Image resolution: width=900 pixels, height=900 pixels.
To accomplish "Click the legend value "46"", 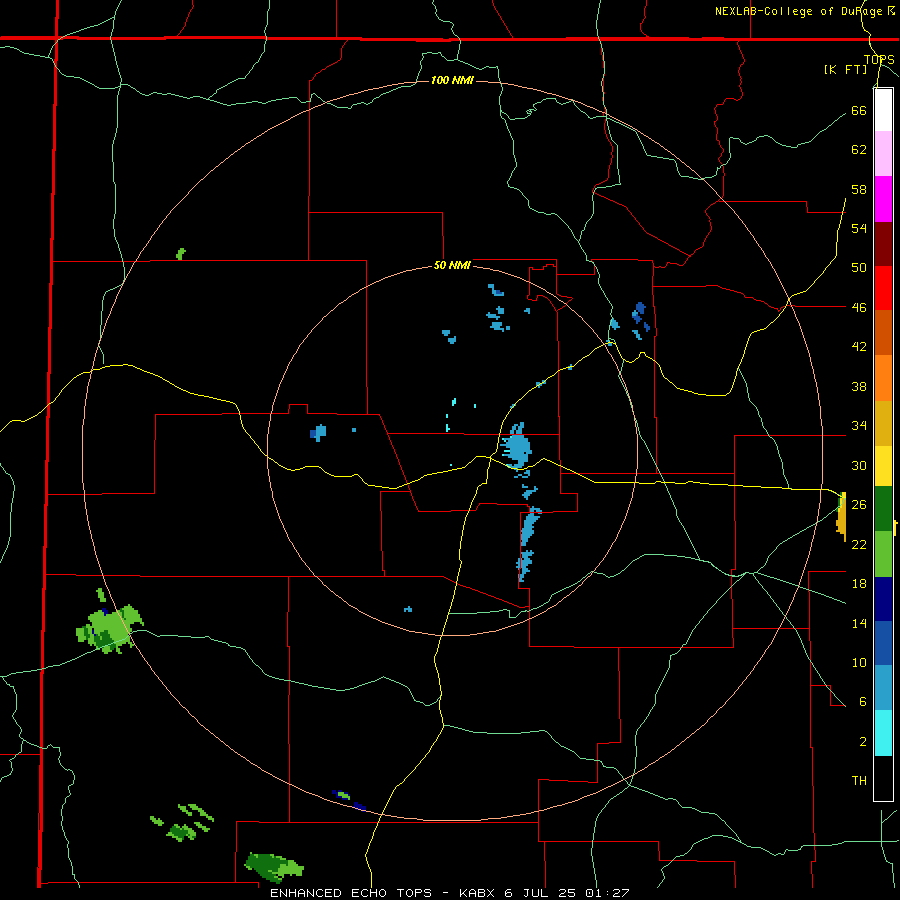I will [x=859, y=307].
